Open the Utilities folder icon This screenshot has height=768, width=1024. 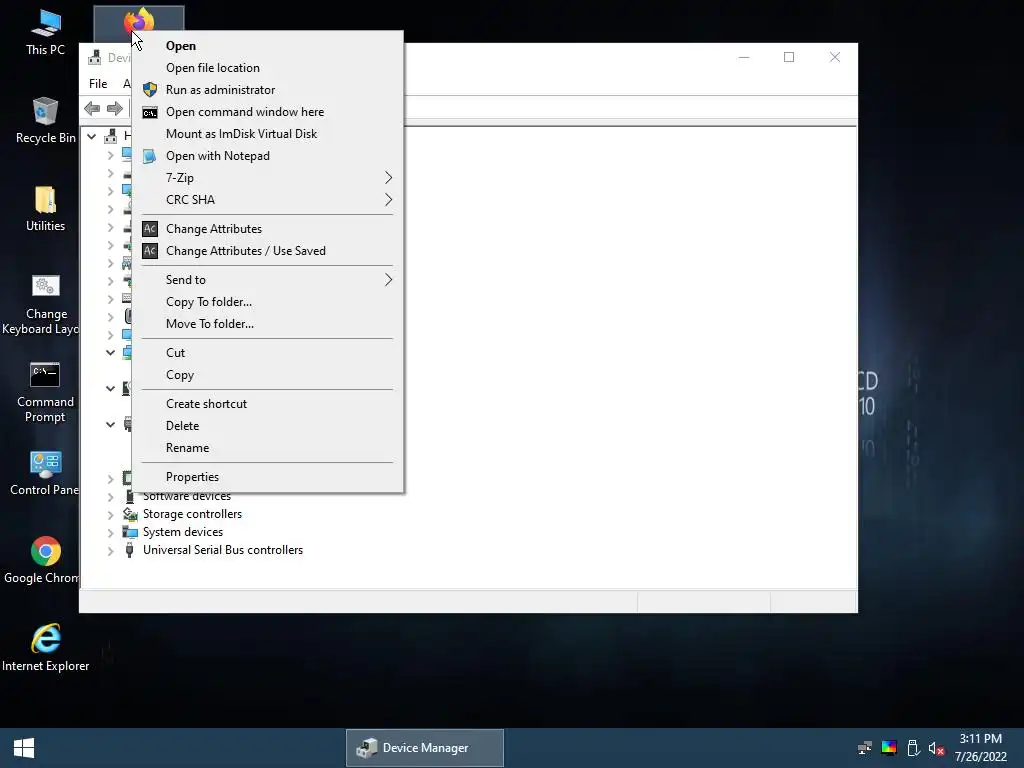coord(45,209)
